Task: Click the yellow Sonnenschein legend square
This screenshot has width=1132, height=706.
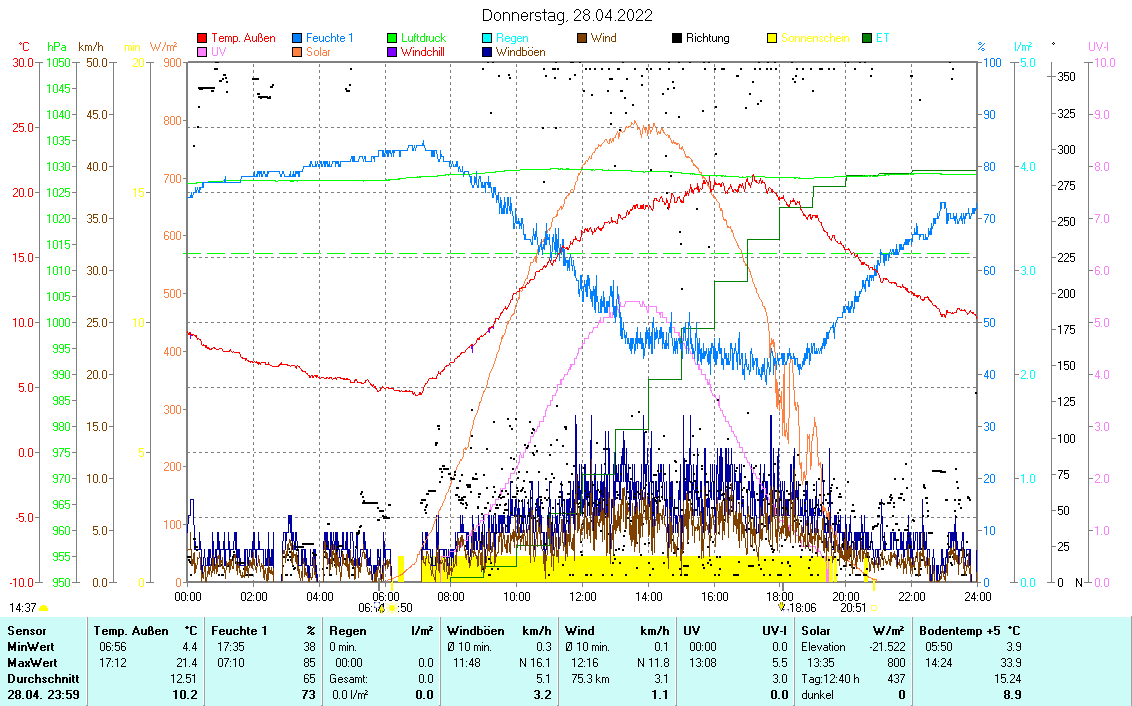Action: pos(772,38)
